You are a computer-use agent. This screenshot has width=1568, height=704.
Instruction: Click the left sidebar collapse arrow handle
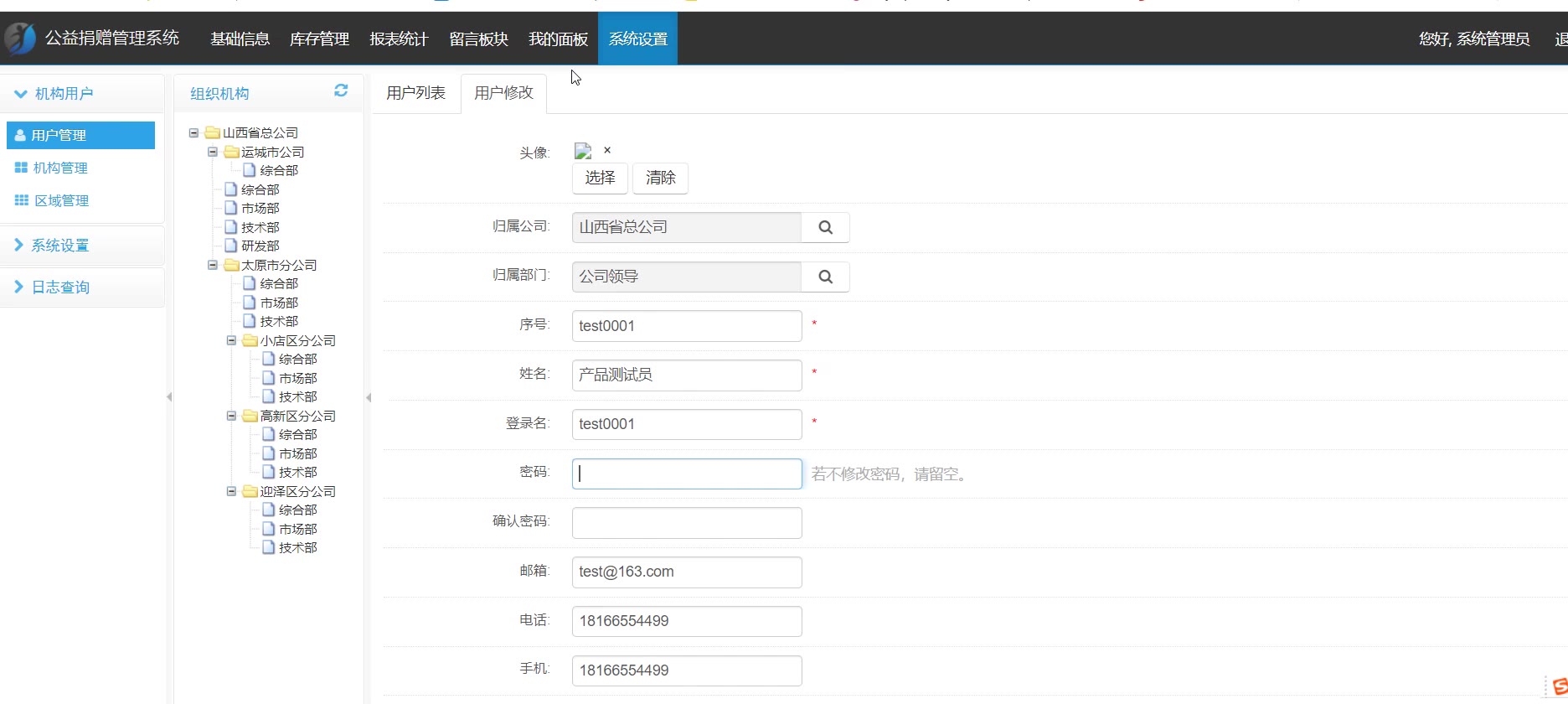tap(169, 397)
